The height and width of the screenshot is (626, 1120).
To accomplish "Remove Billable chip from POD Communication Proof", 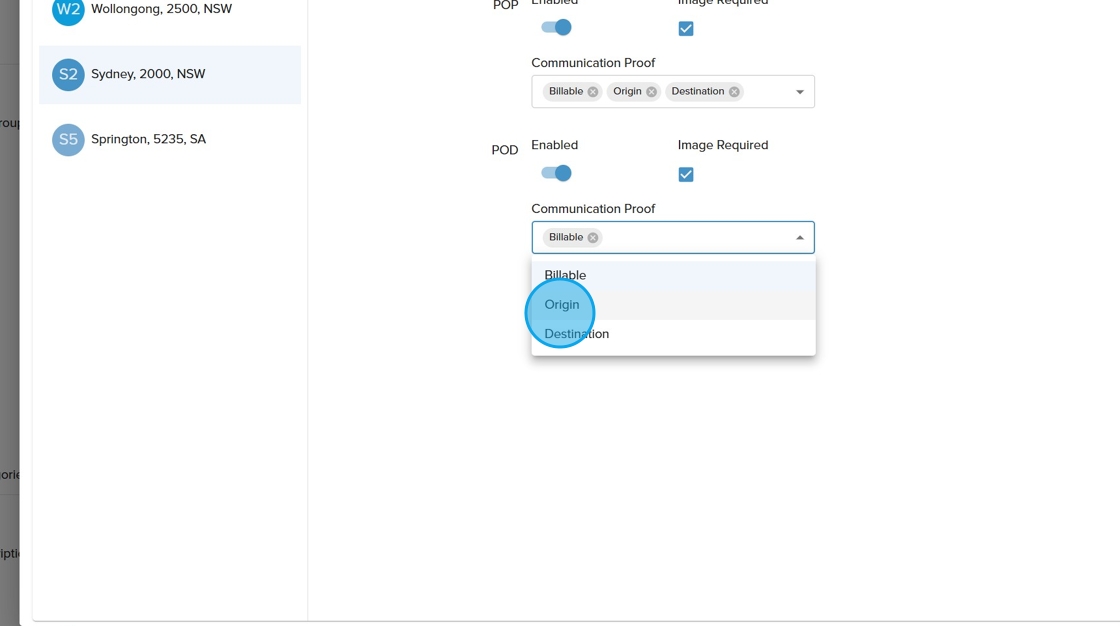I will [593, 238].
